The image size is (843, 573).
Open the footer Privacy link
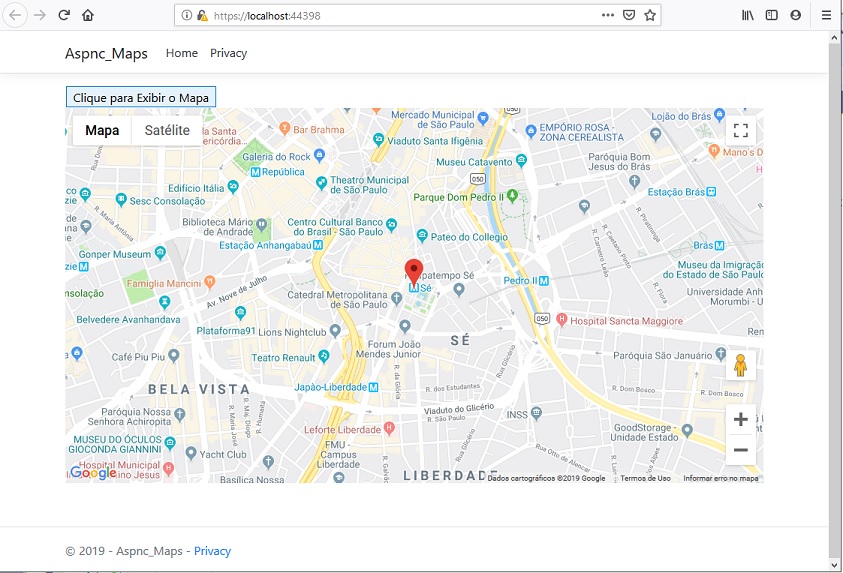click(x=212, y=551)
